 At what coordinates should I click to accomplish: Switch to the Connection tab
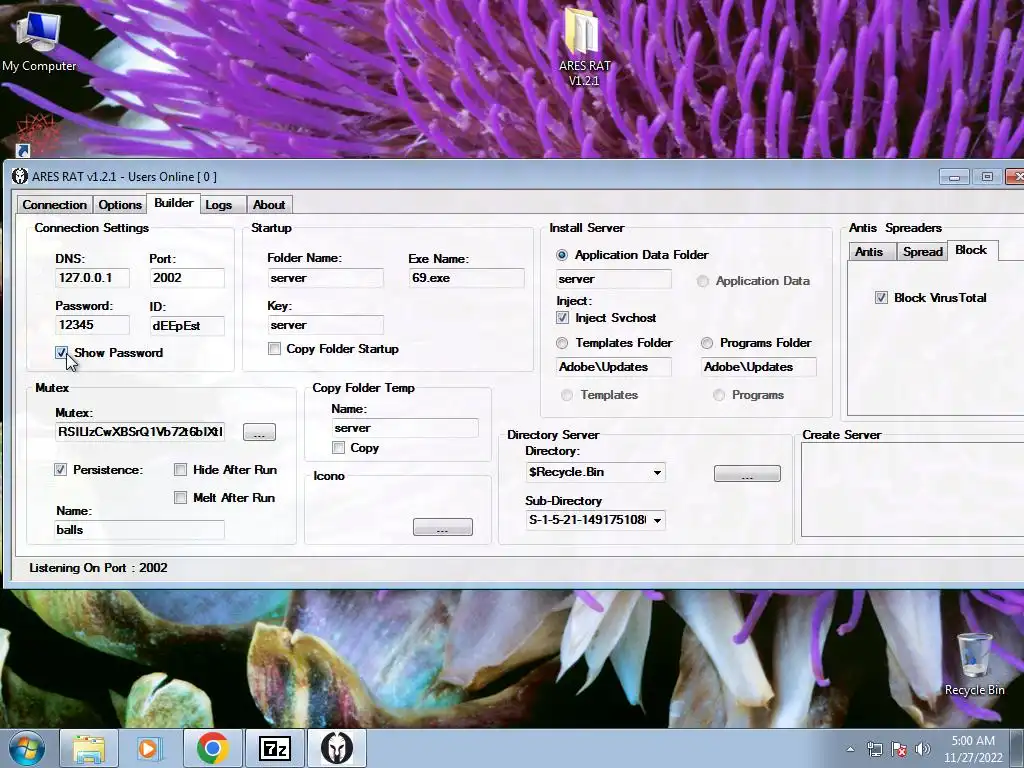55,205
